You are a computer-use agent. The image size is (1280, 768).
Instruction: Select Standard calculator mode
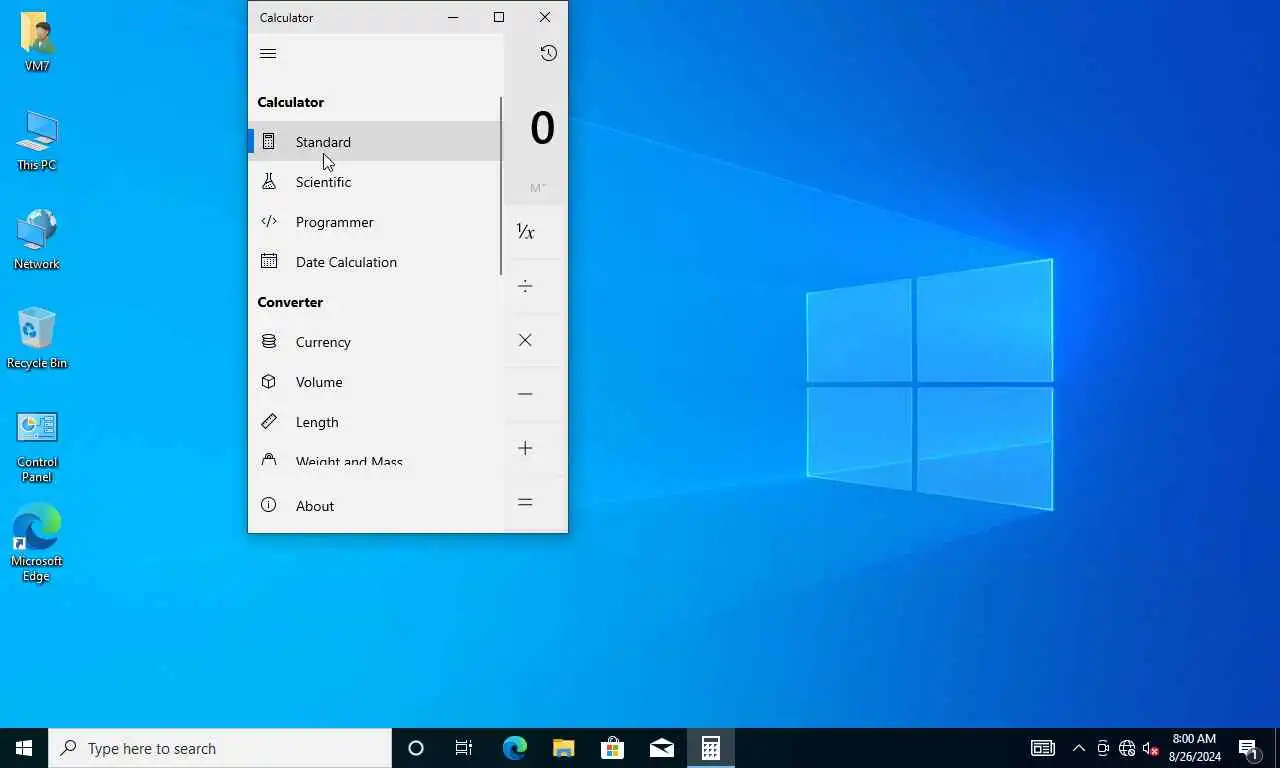pyautogui.click(x=374, y=142)
